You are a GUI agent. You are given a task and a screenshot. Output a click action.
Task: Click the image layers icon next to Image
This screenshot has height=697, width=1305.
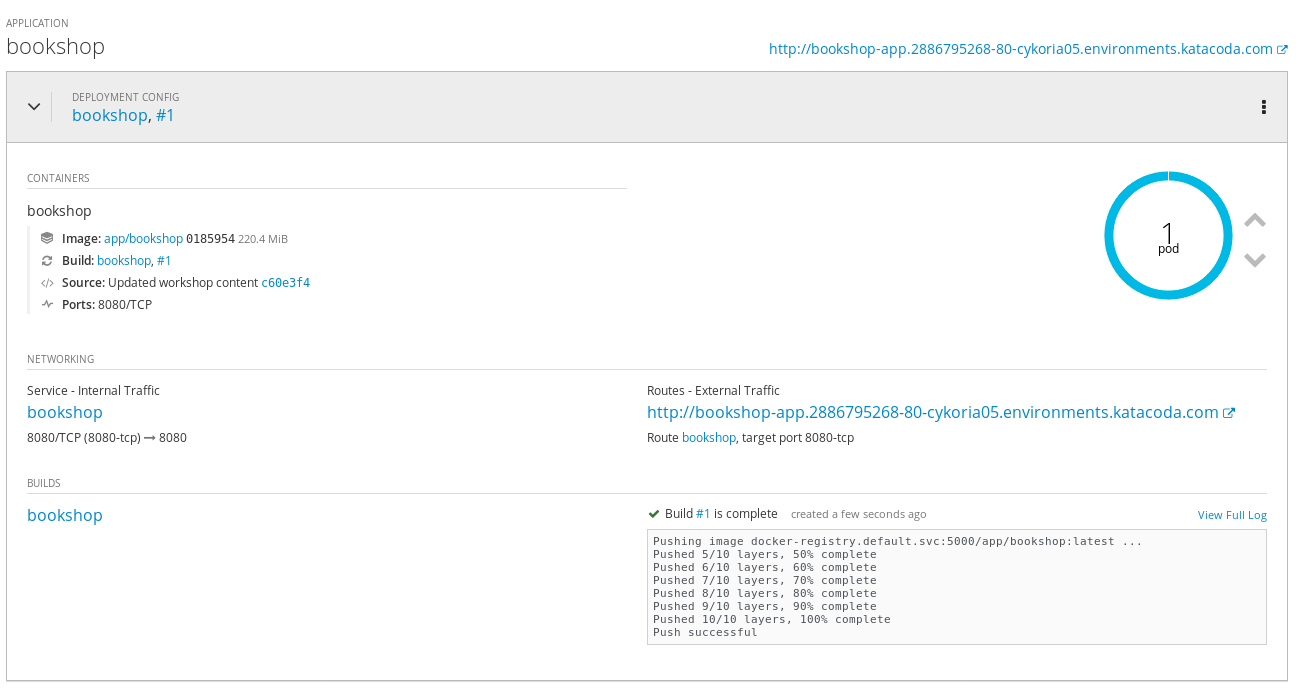click(47, 239)
